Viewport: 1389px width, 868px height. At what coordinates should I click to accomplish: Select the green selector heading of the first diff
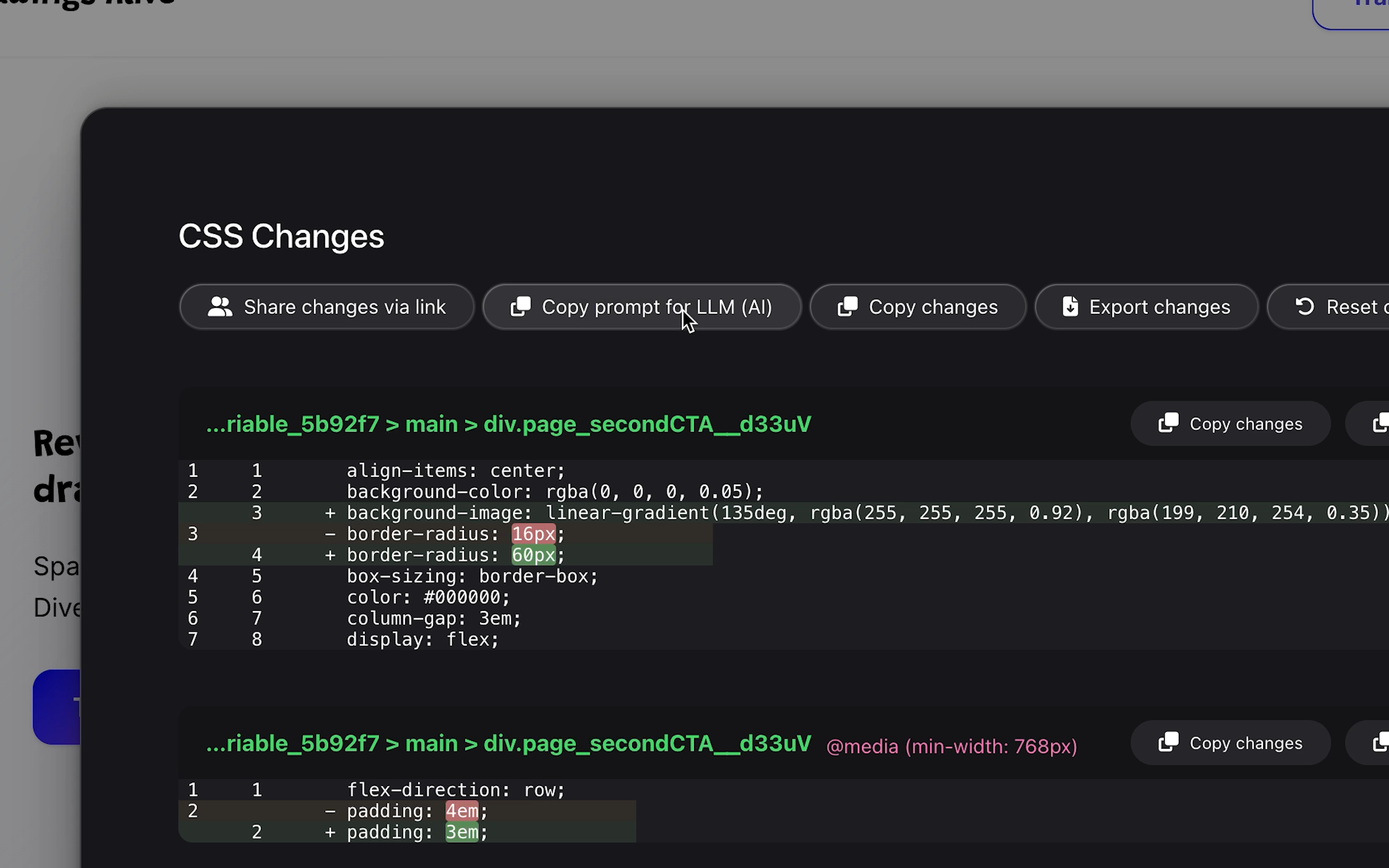click(508, 424)
